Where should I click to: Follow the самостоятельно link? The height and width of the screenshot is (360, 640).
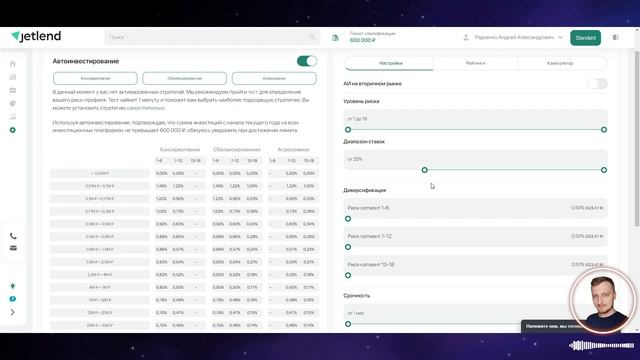(146, 108)
